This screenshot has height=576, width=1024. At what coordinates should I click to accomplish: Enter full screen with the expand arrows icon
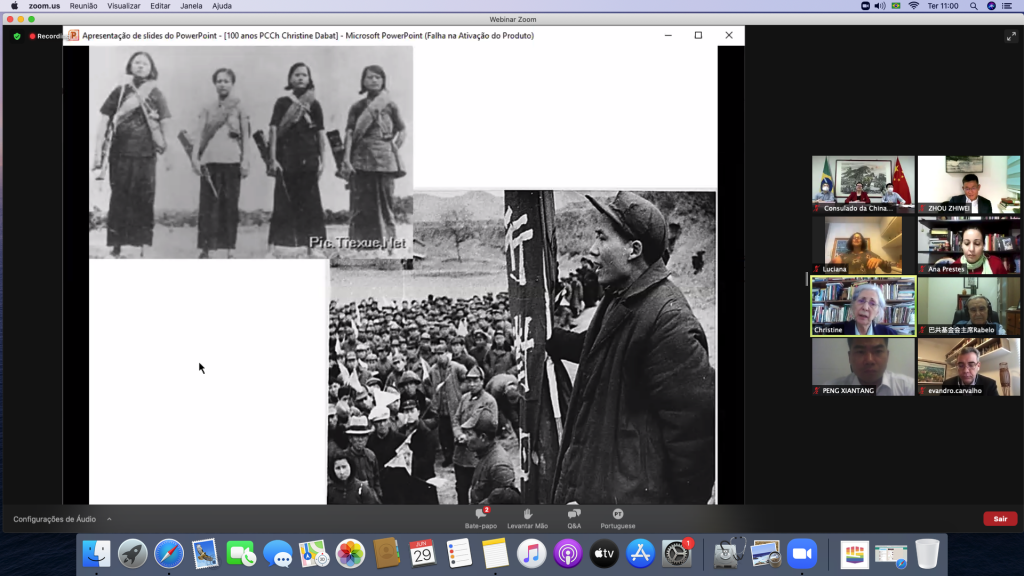tap(1011, 37)
